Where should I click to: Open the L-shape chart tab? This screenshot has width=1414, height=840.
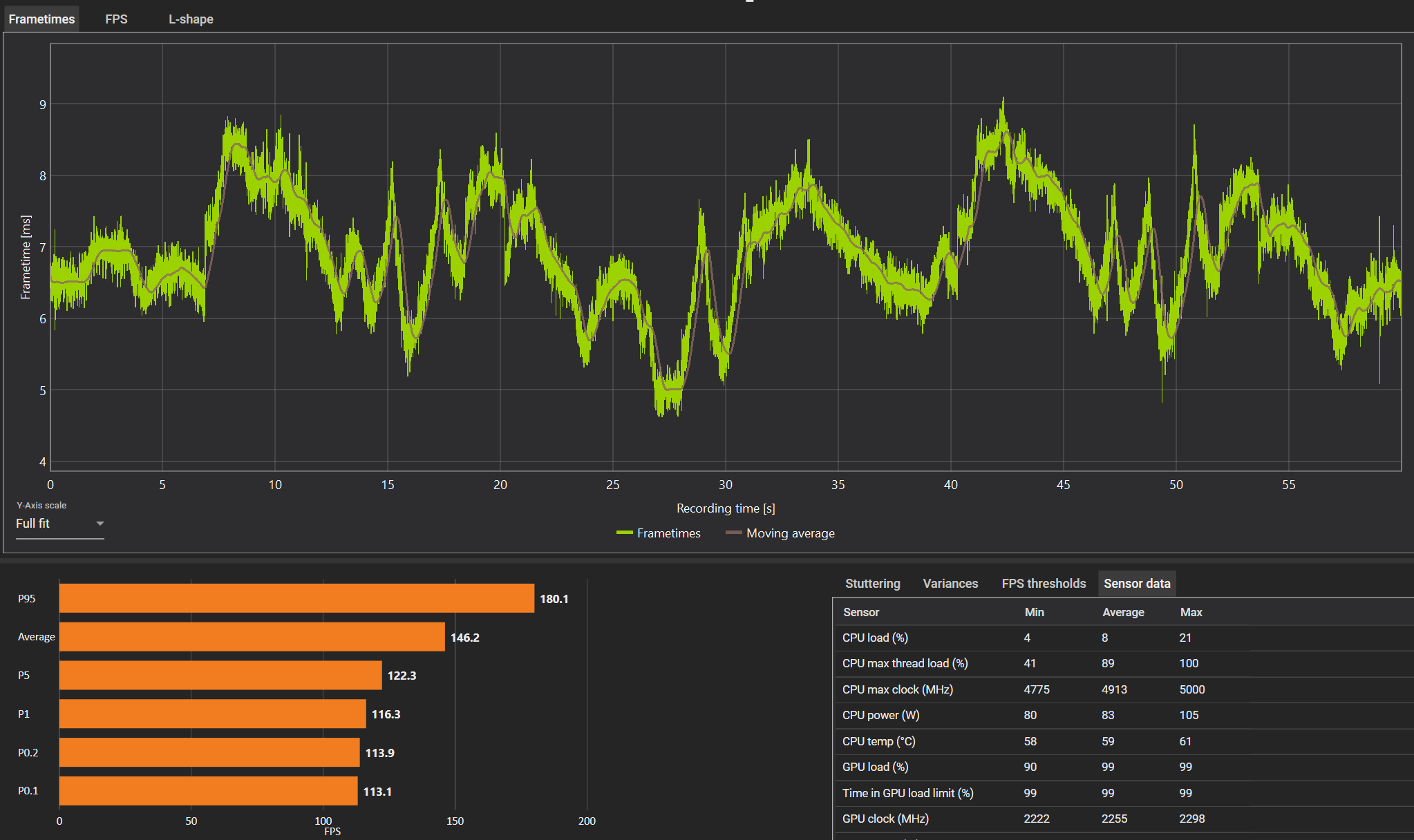click(191, 19)
